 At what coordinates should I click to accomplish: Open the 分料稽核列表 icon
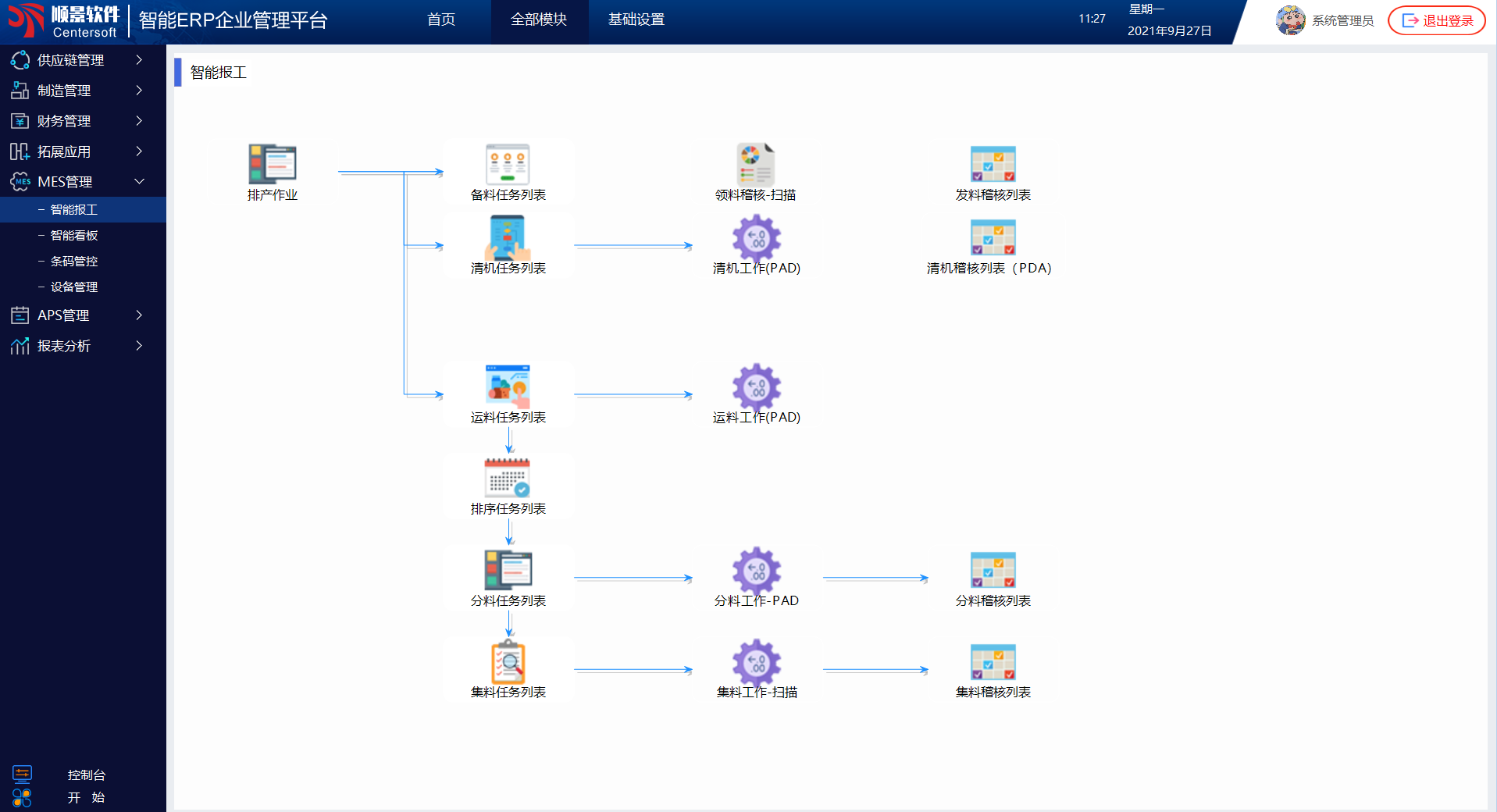(993, 571)
